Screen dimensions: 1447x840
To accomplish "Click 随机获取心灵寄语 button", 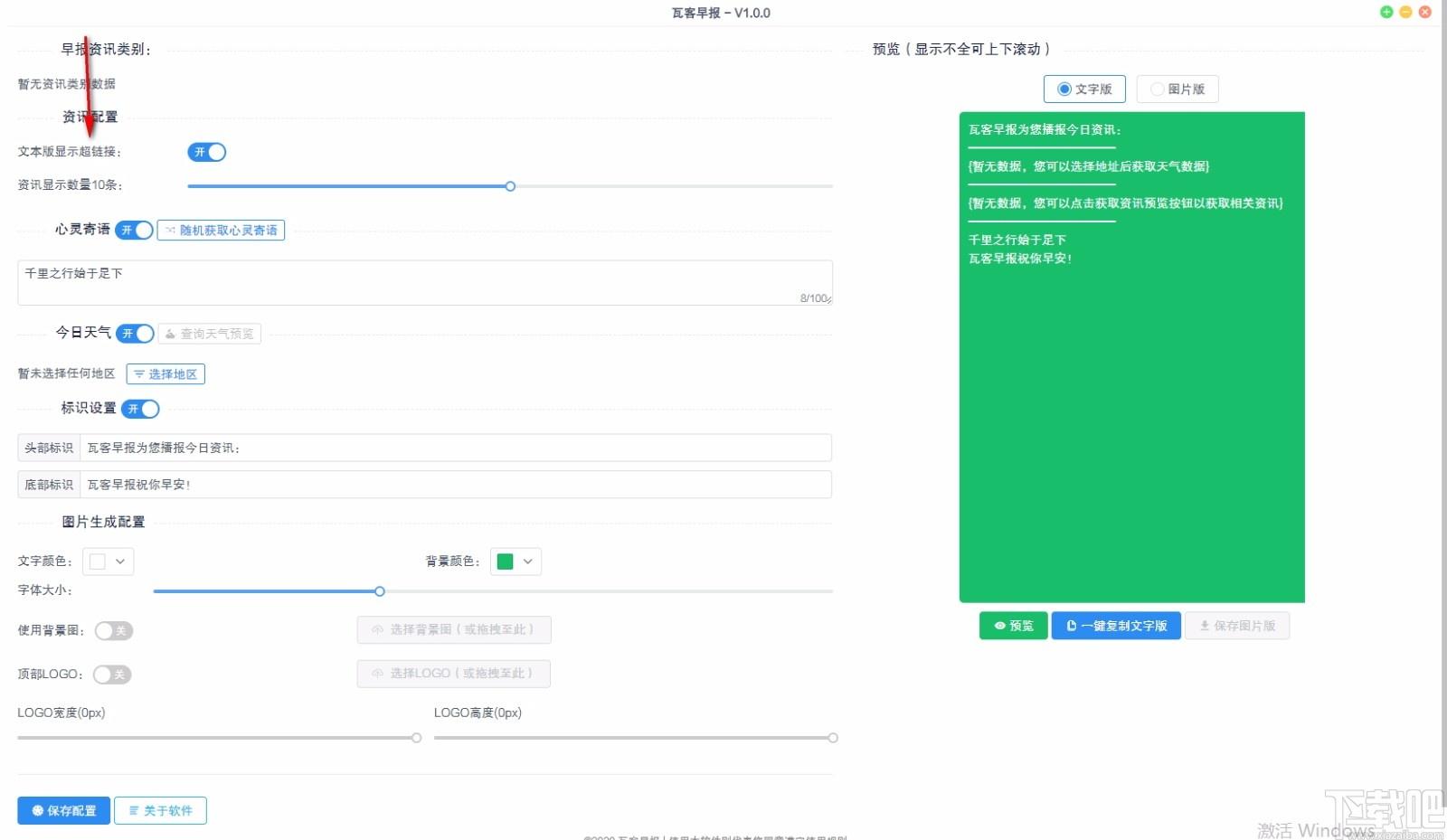I will [221, 231].
